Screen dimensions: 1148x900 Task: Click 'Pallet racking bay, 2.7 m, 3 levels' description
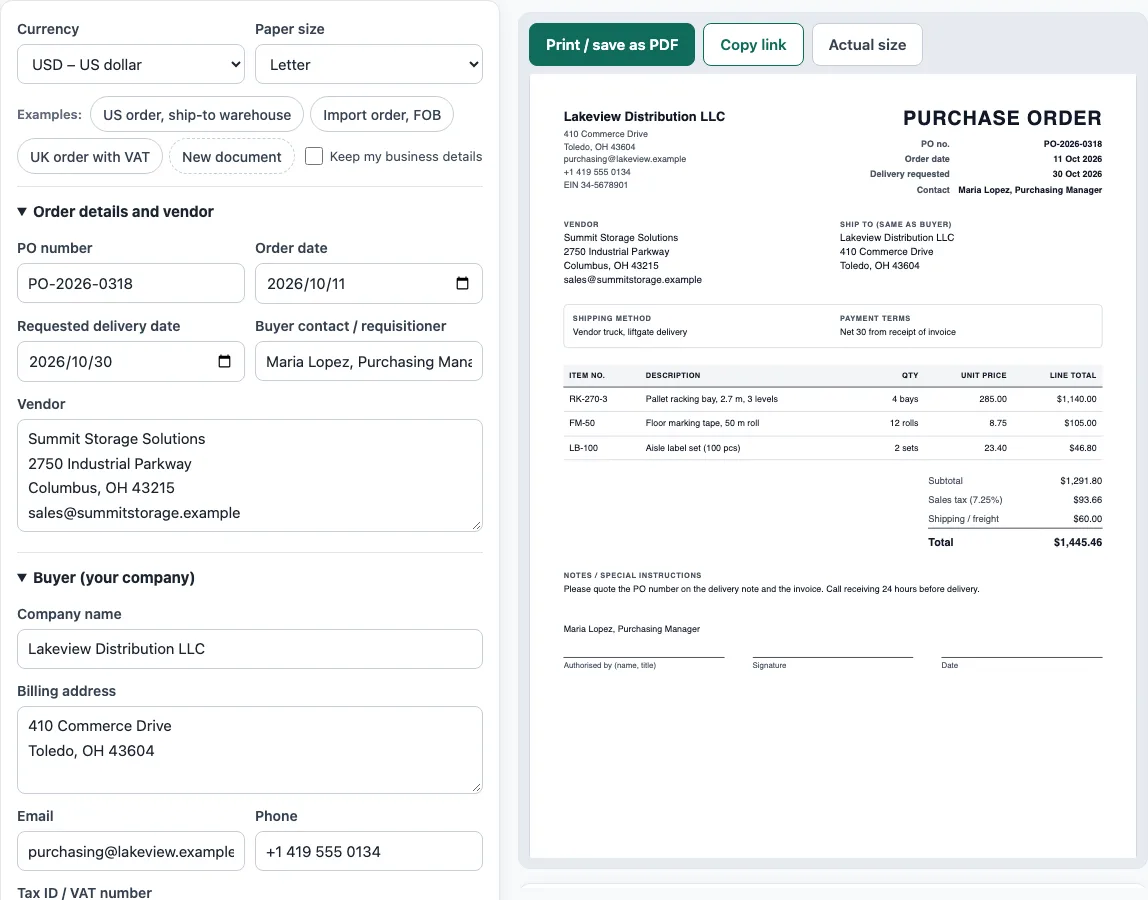[712, 399]
